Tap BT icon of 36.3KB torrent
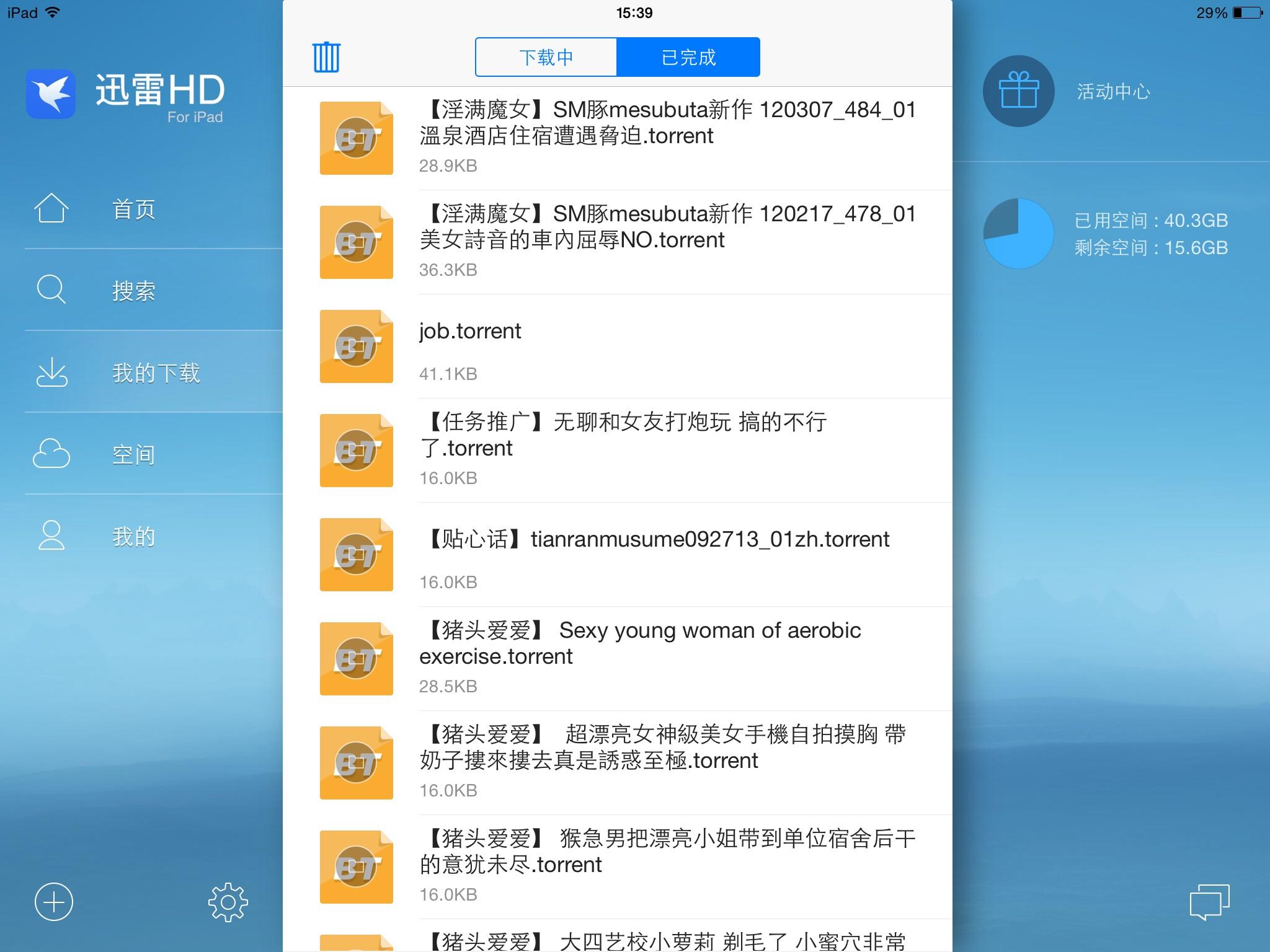 [356, 242]
